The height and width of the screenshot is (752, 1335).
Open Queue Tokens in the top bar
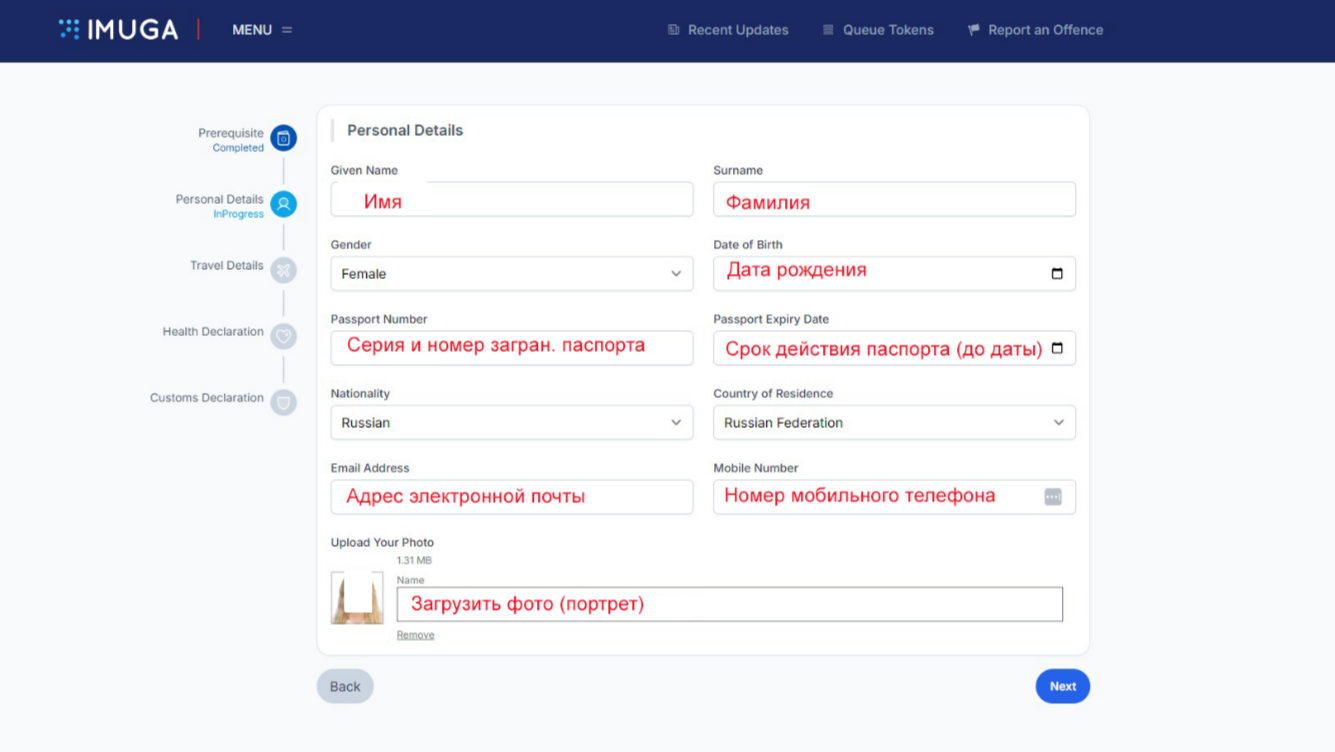878,30
